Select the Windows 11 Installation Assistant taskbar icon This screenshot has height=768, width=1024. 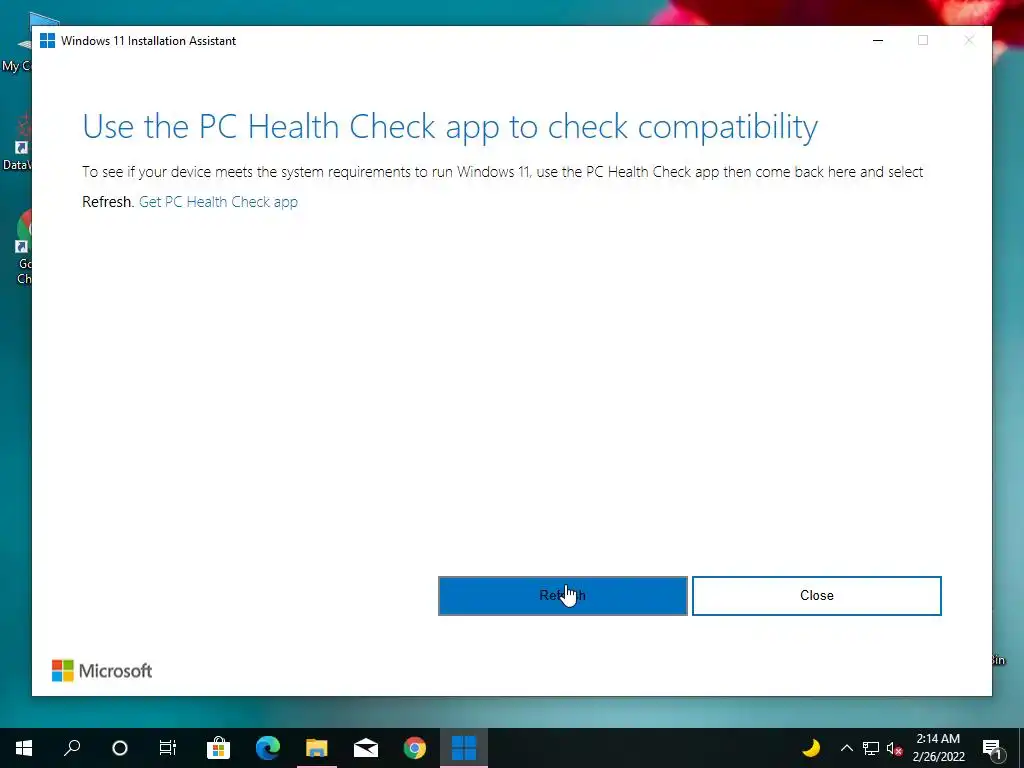[464, 748]
